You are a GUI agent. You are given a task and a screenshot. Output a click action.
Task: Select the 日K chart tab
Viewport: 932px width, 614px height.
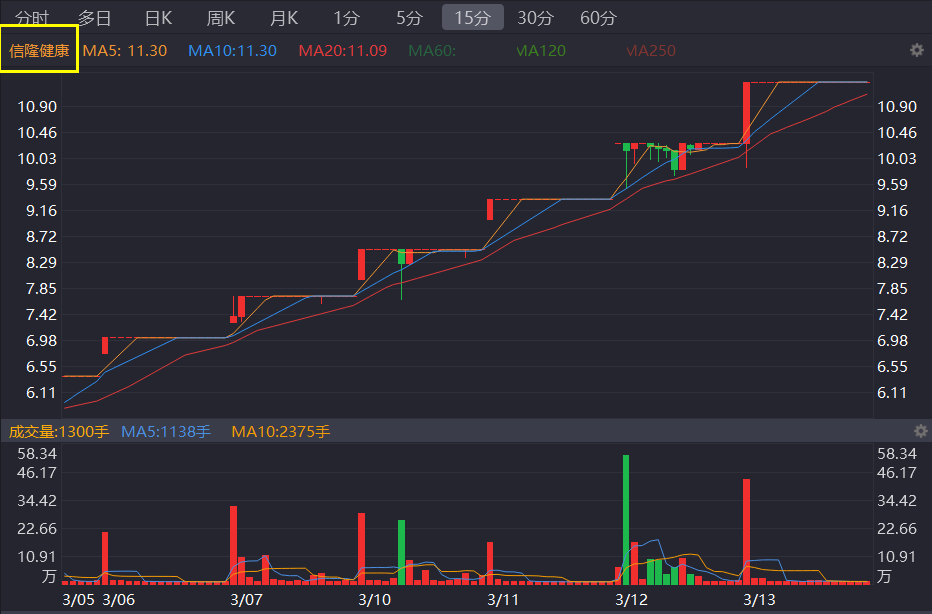coord(158,18)
